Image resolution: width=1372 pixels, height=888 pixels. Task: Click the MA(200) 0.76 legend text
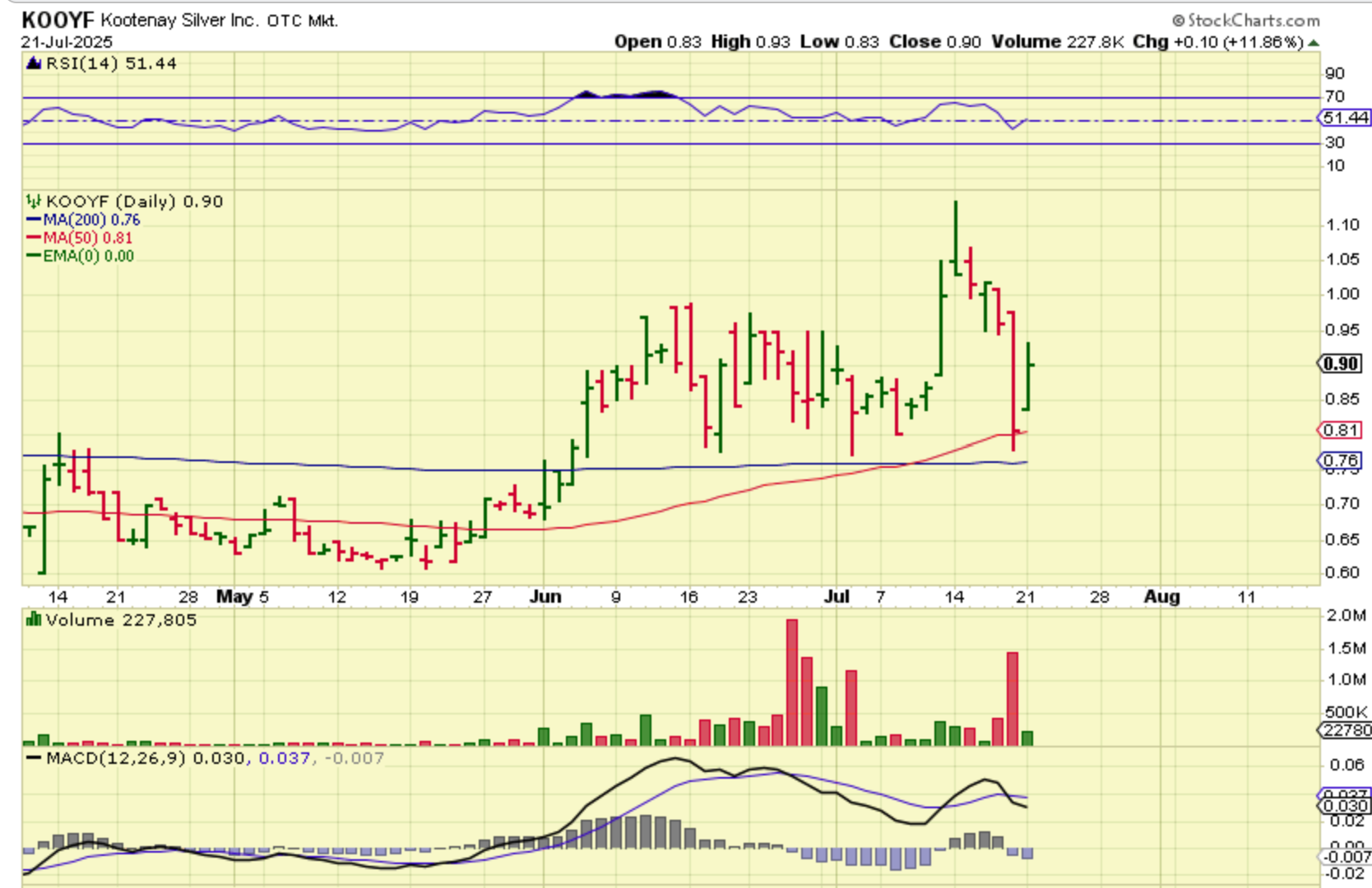click(x=92, y=220)
